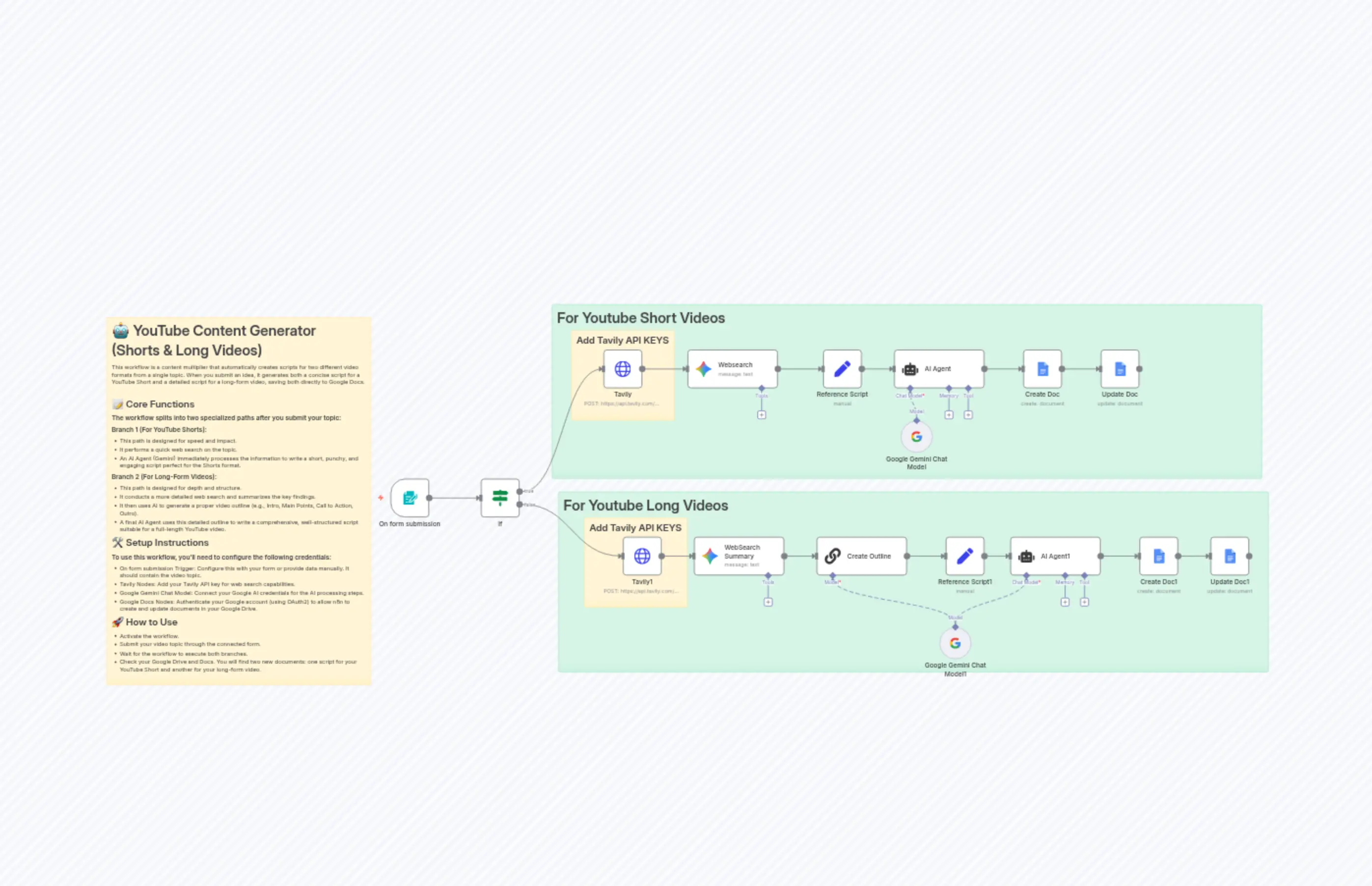This screenshot has width=1372, height=886.
Task: Select the If router node
Action: [499, 498]
